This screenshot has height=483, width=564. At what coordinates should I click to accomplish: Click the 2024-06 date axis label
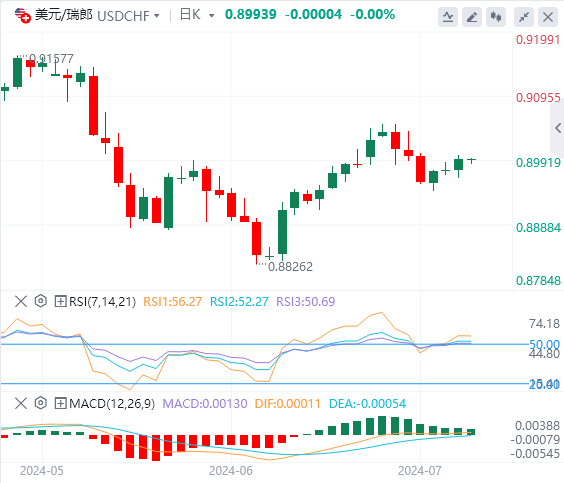pyautogui.click(x=231, y=471)
